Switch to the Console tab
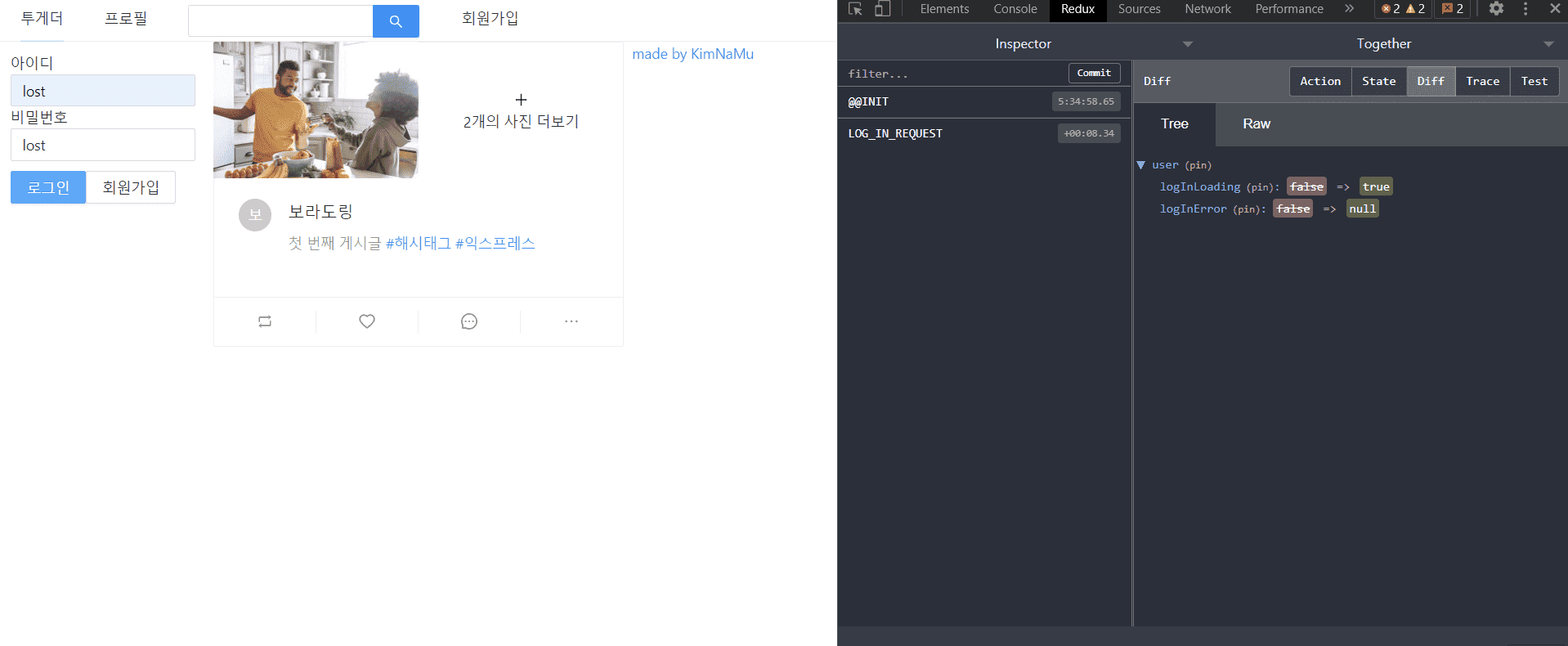This screenshot has height=646, width=1568. tap(1015, 9)
